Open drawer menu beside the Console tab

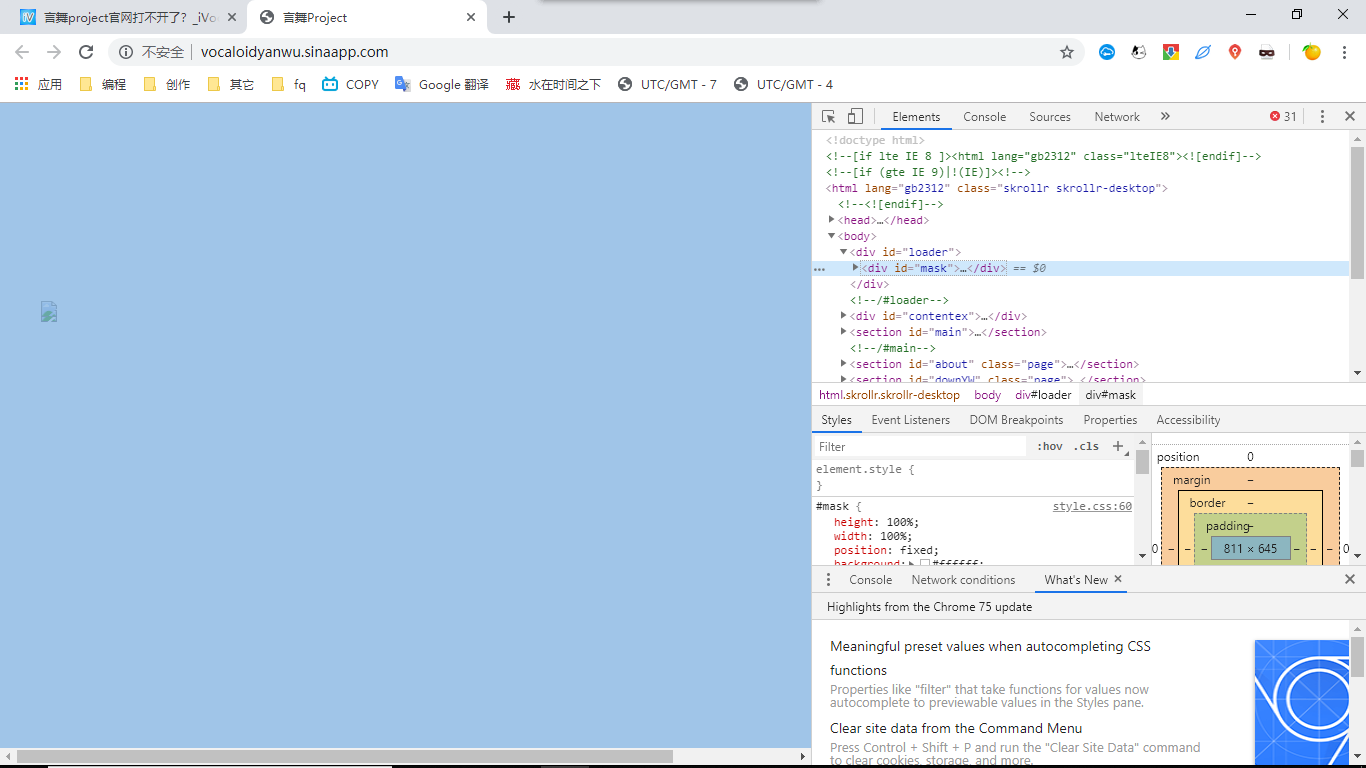point(828,580)
